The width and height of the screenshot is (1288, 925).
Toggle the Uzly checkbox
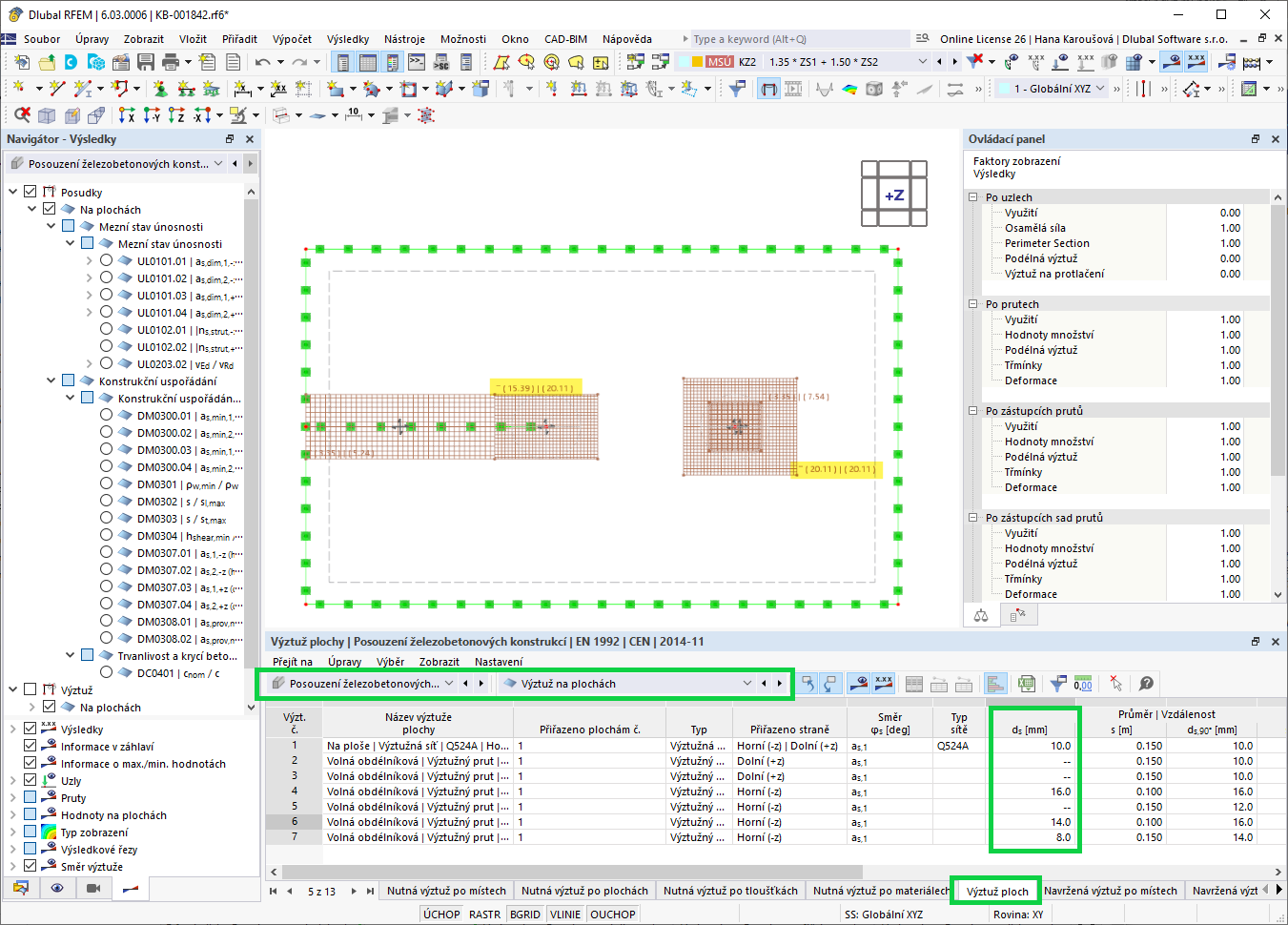pyautogui.click(x=31, y=780)
